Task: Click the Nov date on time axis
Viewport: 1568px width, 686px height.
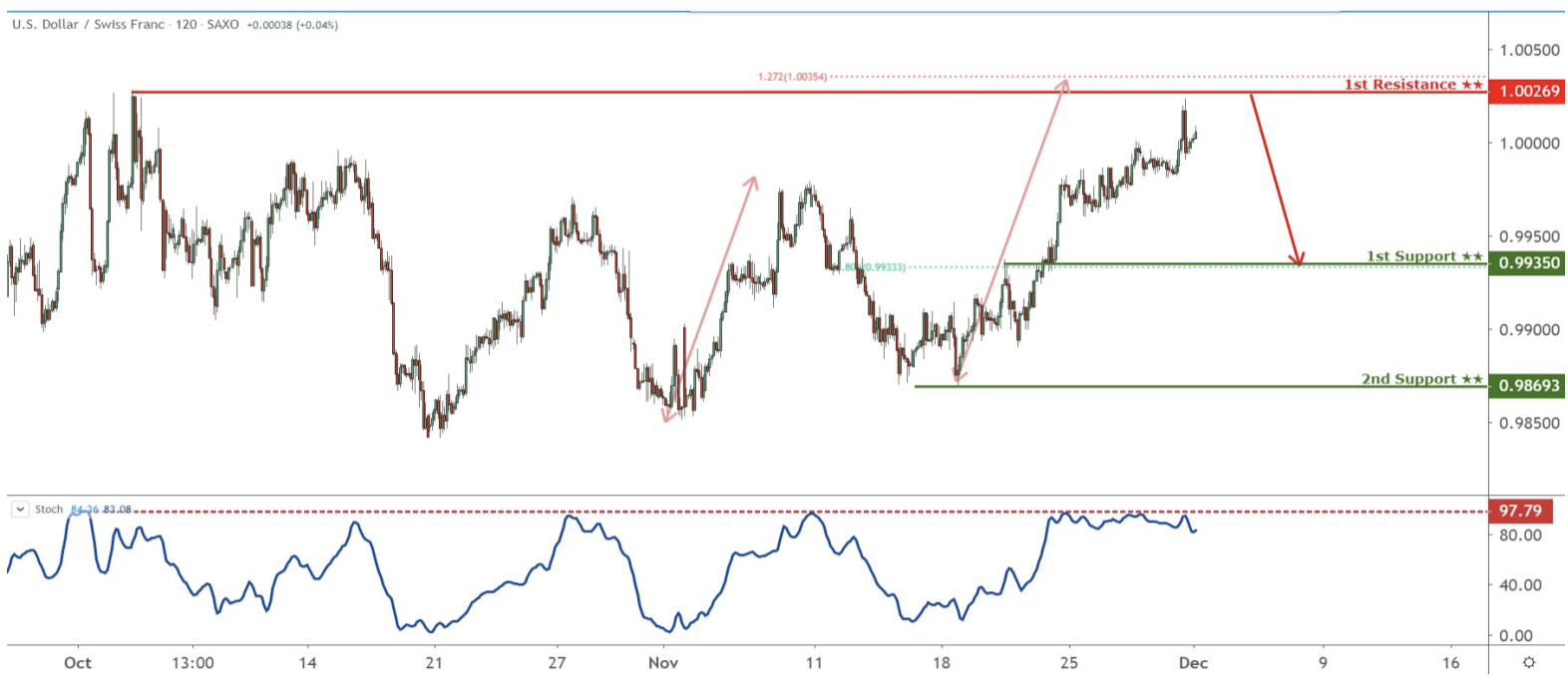Action: [663, 663]
